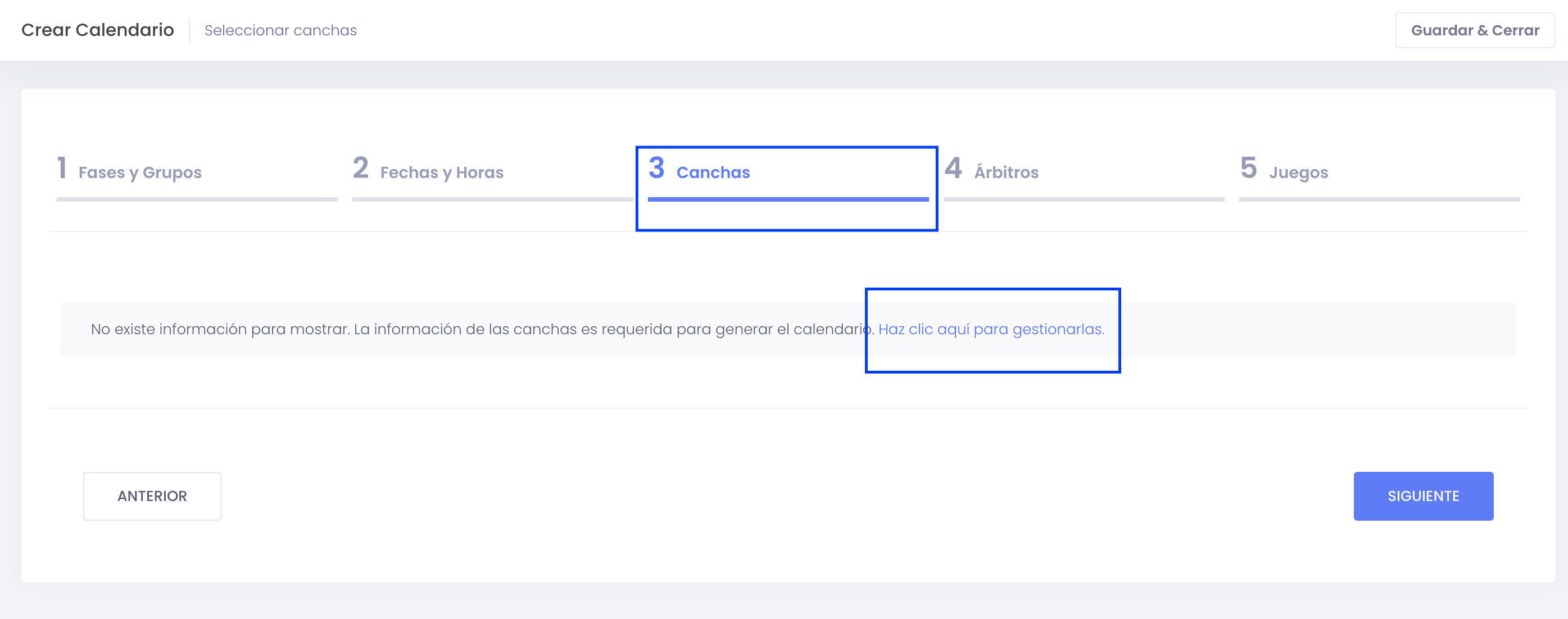Viewport: 1568px width, 619px height.
Task: Advance with the SIGUIENTE button
Action: pyautogui.click(x=1423, y=496)
